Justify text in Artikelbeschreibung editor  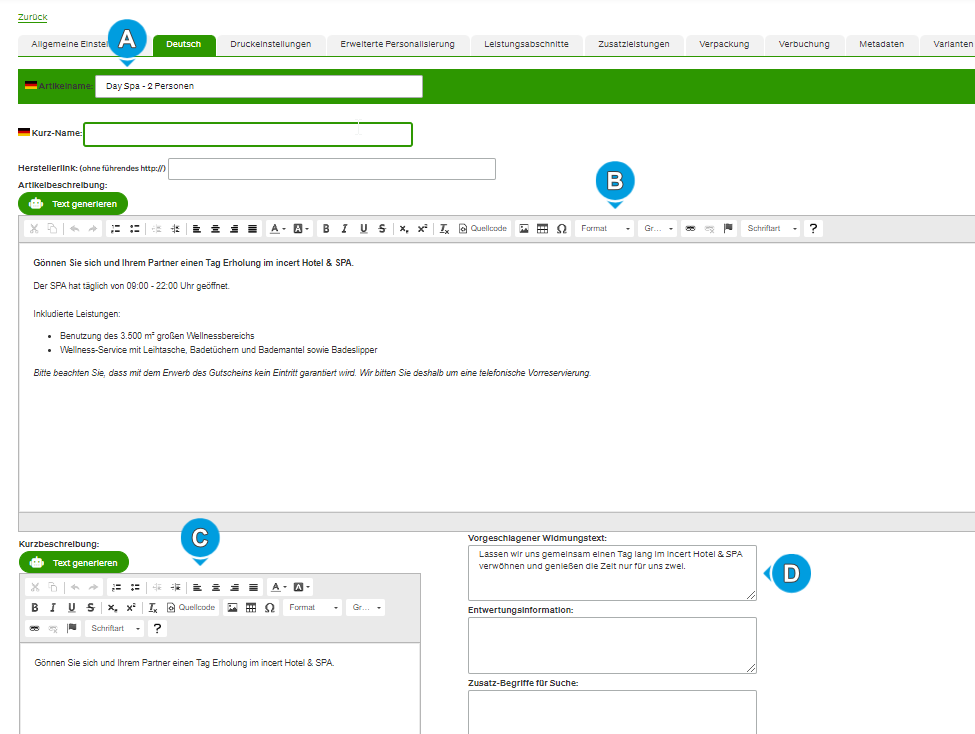(252, 229)
